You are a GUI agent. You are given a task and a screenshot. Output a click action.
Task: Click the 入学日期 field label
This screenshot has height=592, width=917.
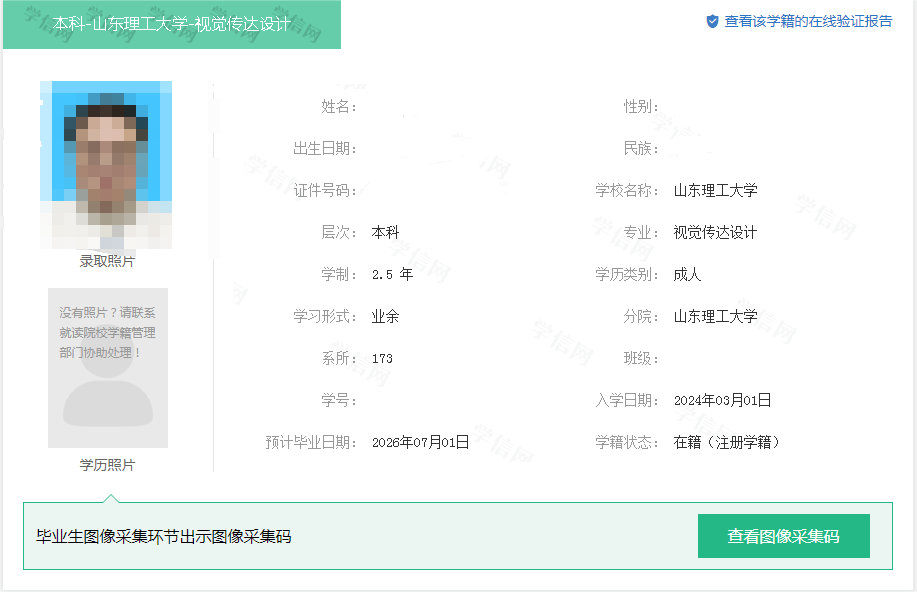click(x=627, y=400)
